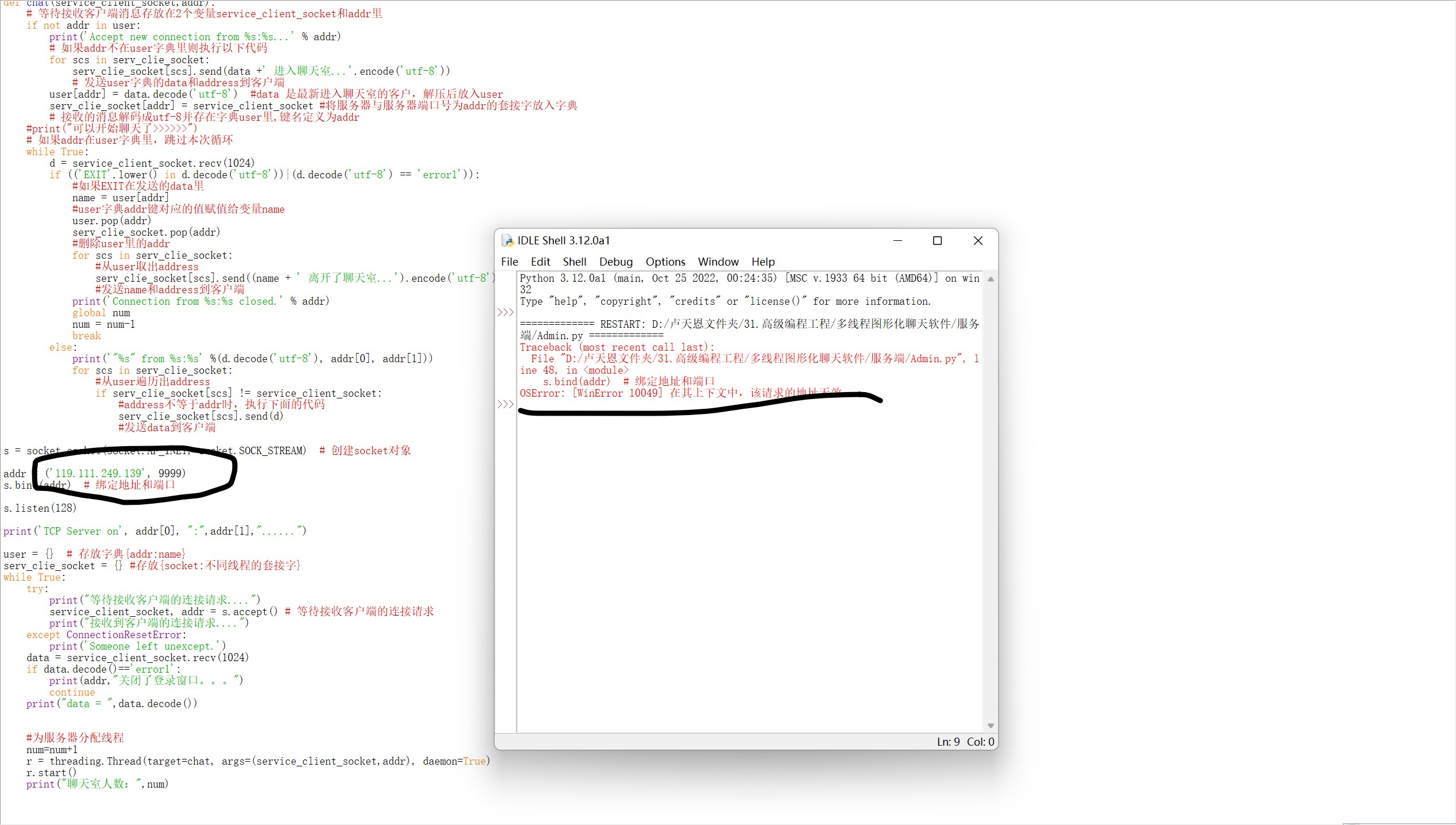The image size is (1456, 825).
Task: Click the 'user = {}' dictionary line
Action: pyautogui.click(x=95, y=554)
